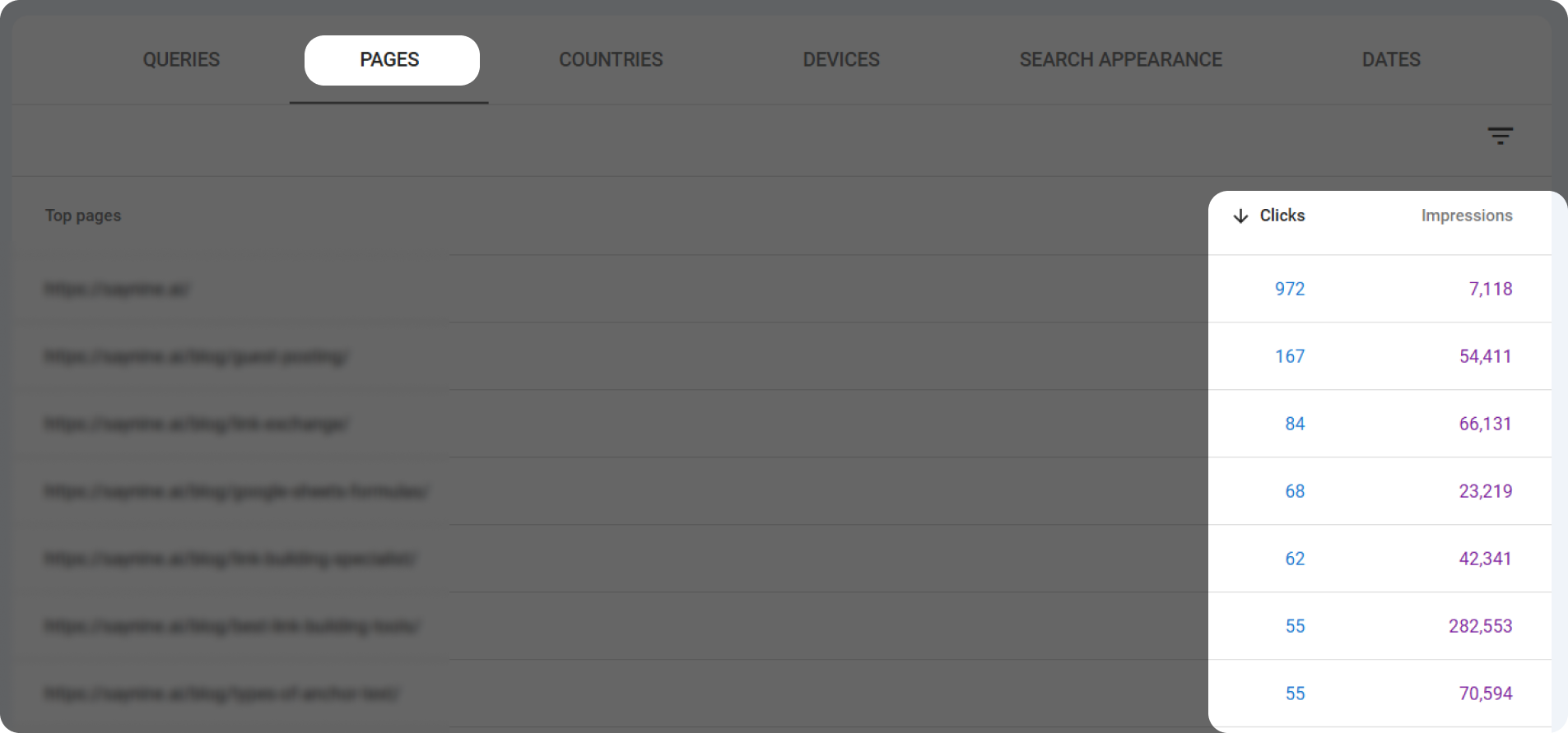Switch to the Queries tab
1568x733 pixels.
pos(180,59)
